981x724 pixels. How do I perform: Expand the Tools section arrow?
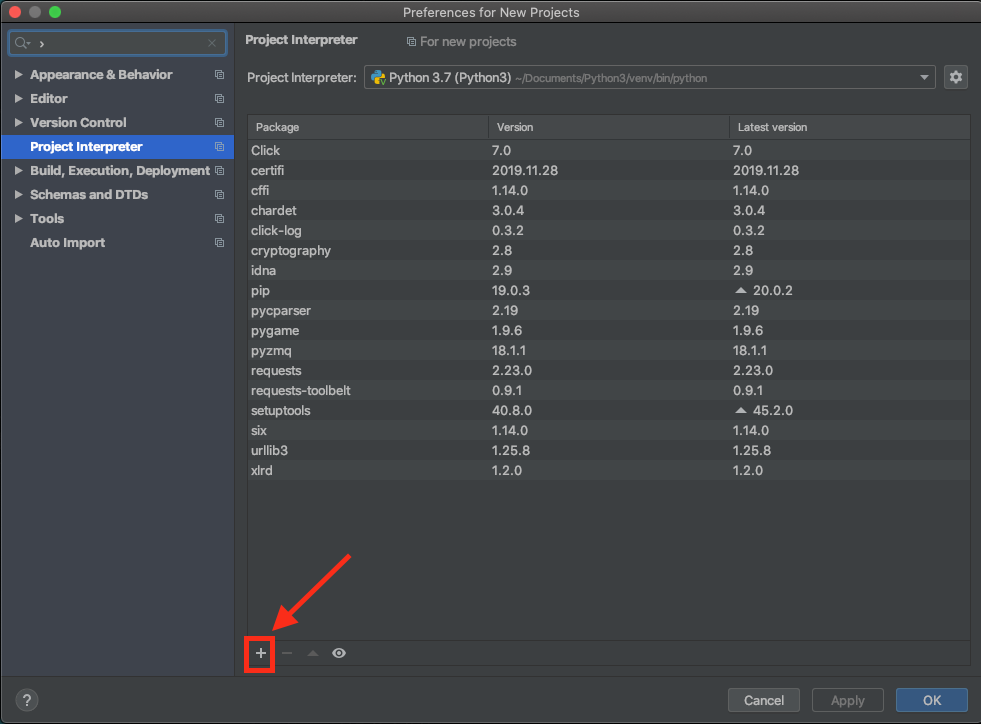[19, 218]
